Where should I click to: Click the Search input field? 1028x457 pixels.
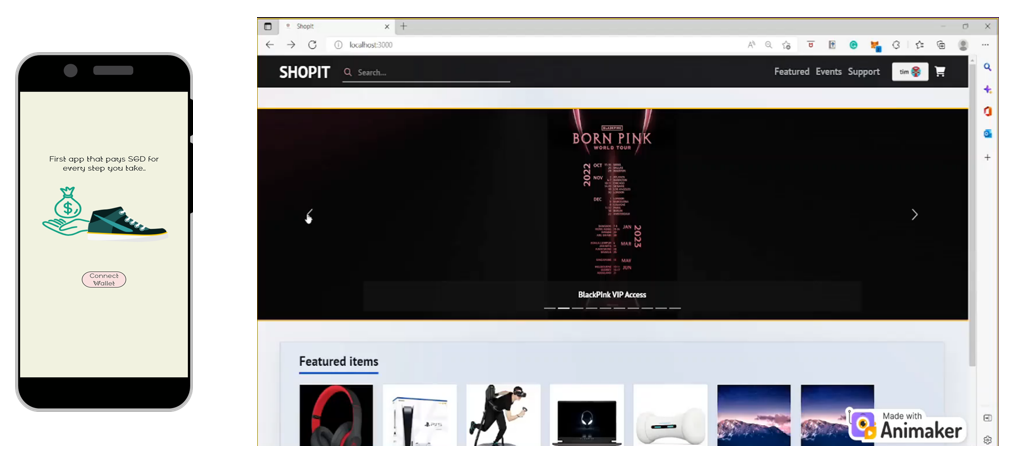(x=430, y=73)
